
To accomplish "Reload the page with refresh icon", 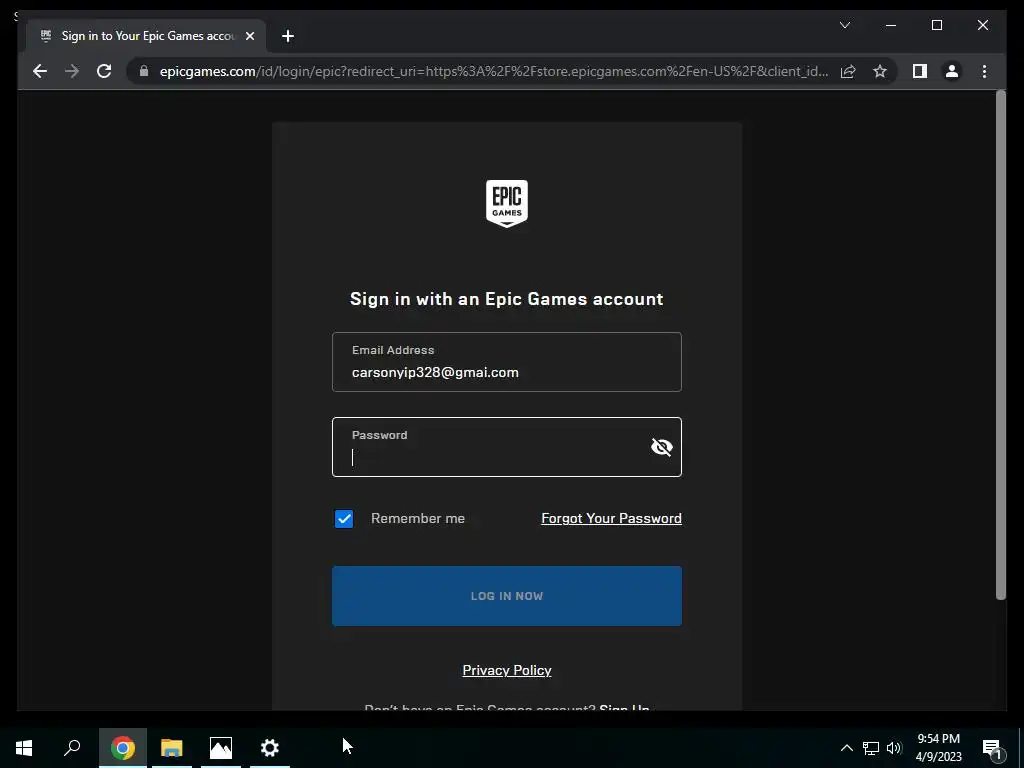I will pos(104,71).
